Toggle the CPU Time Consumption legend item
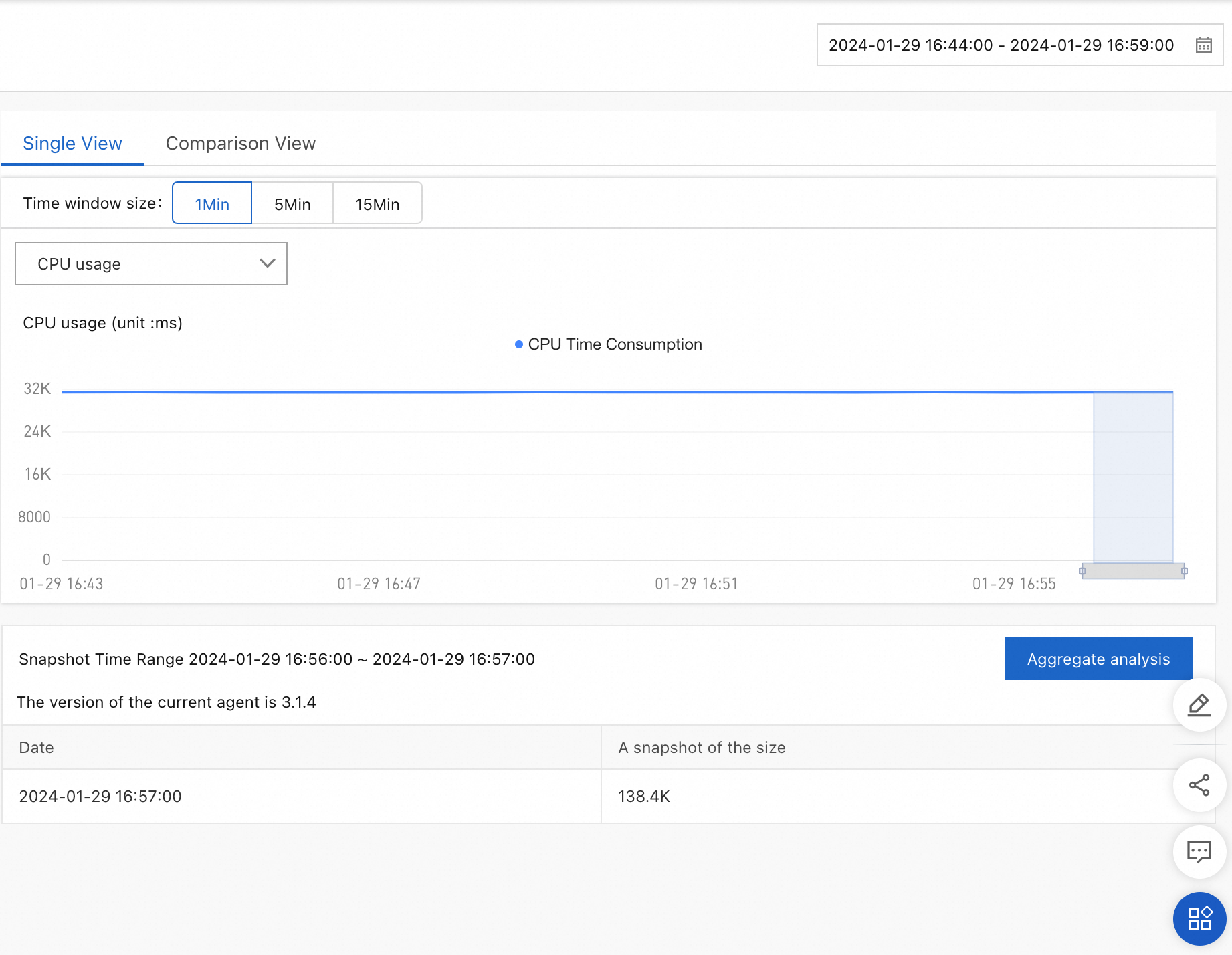Viewport: 1232px width, 955px height. 609,344
